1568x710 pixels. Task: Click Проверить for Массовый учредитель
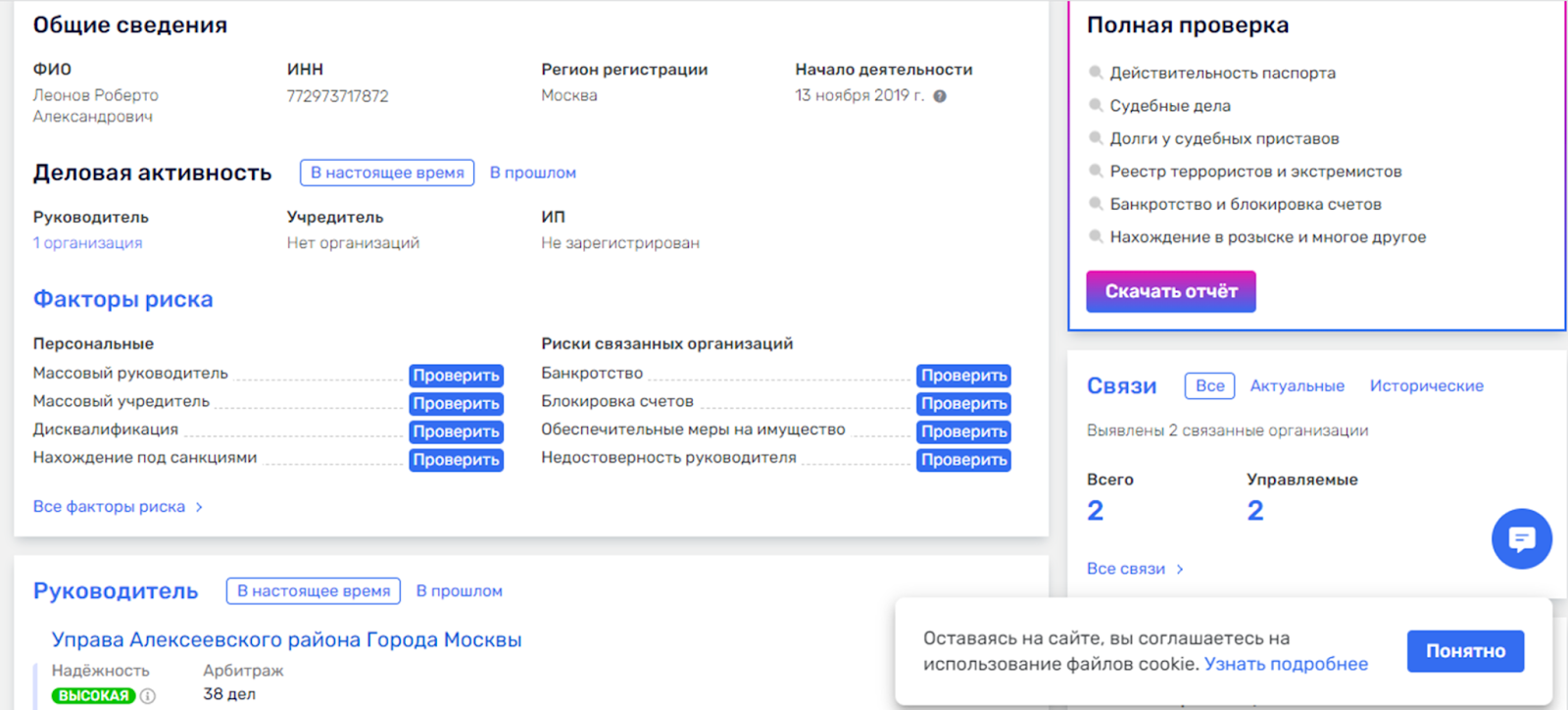point(457,404)
